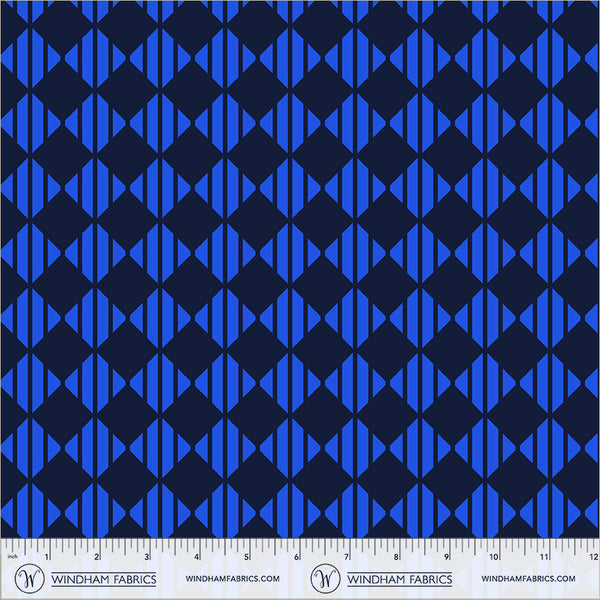Click the left WINDHAM FABRICS brand text
600x600 pixels.
[x=104, y=579]
